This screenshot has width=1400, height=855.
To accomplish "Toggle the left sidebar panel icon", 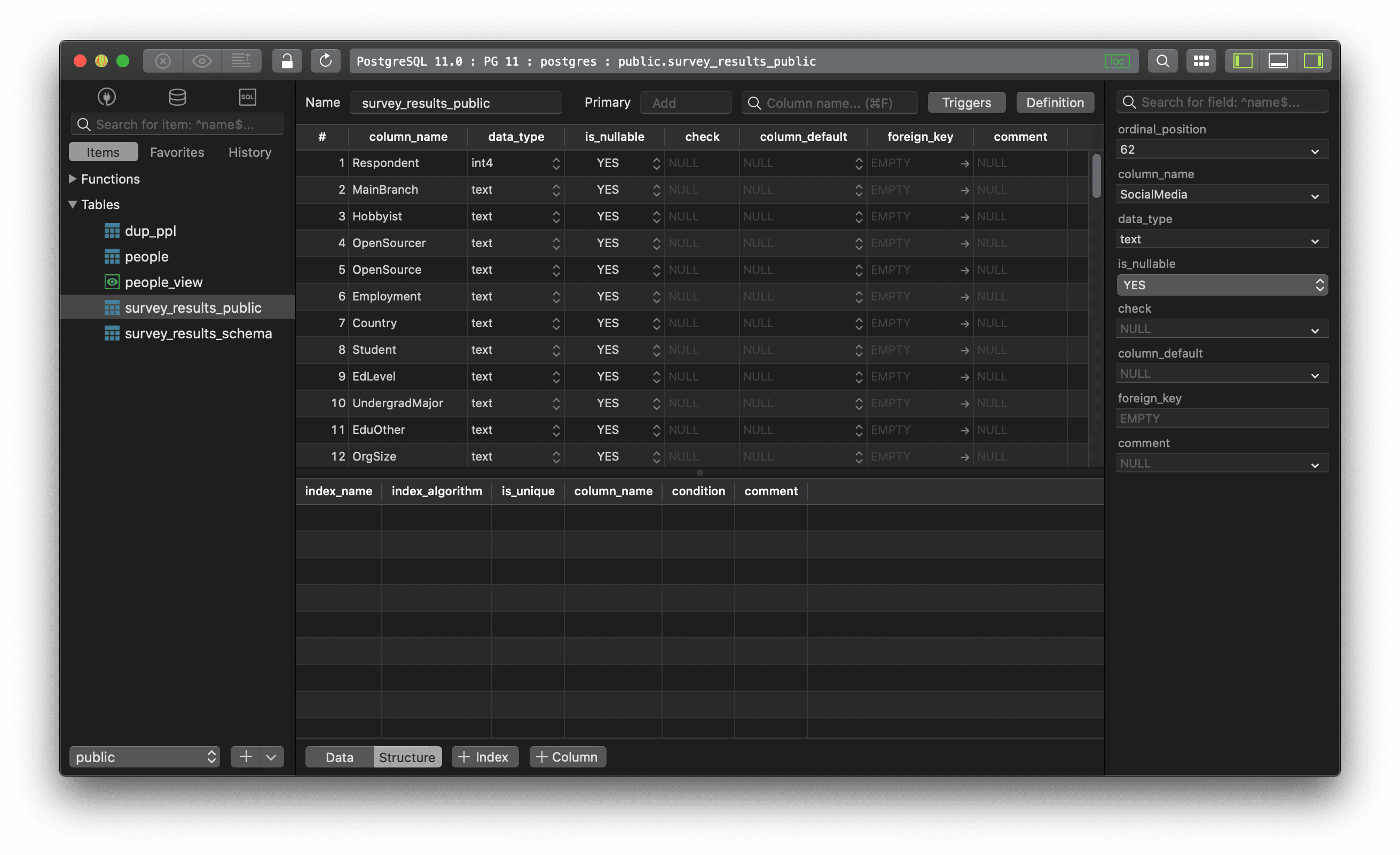I will click(x=1242, y=61).
